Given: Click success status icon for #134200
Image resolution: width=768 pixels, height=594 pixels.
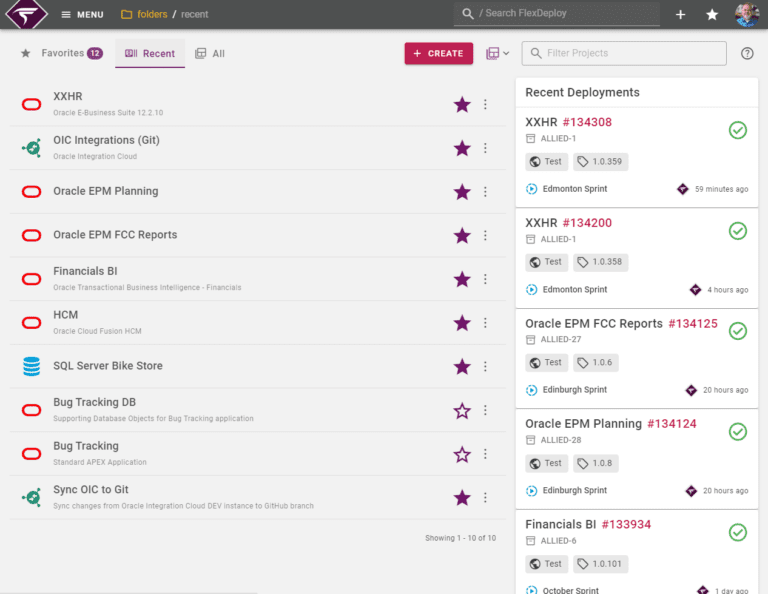Looking at the screenshot, I should tap(738, 231).
